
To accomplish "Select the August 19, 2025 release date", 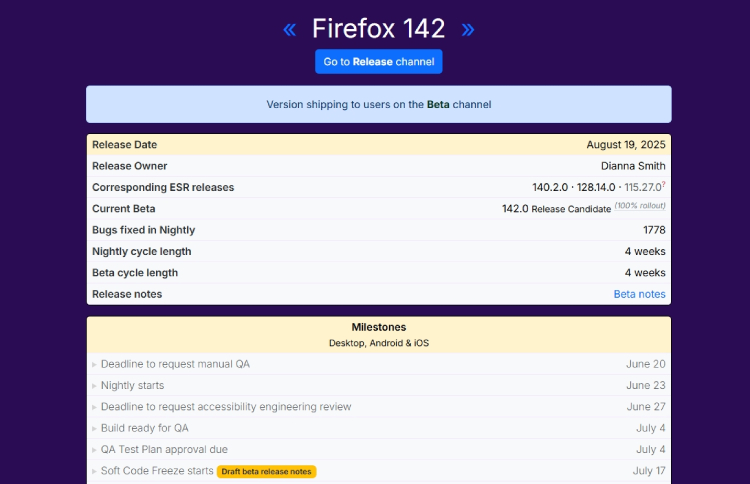I will tap(626, 144).
